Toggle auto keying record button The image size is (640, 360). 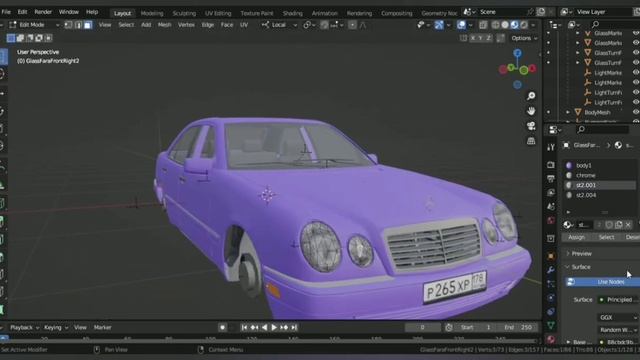[x=222, y=327]
